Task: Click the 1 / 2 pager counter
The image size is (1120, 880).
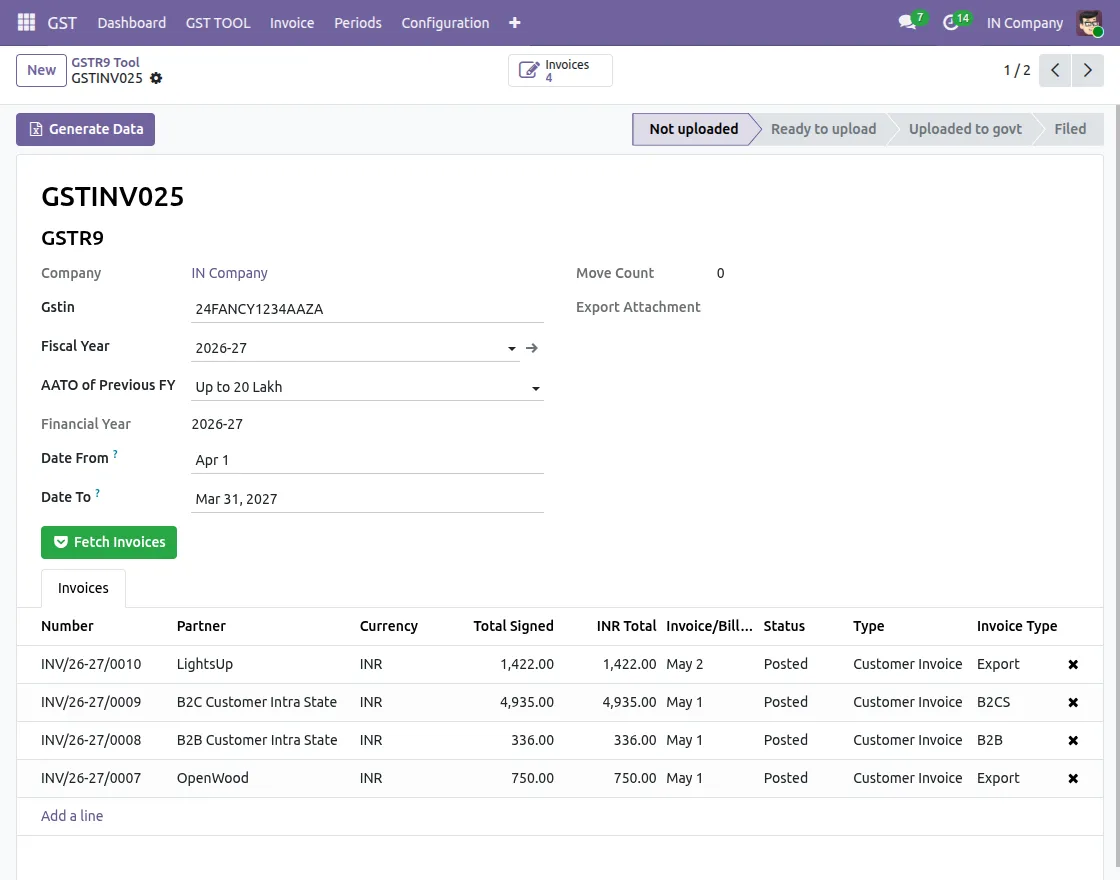Action: tap(1016, 70)
